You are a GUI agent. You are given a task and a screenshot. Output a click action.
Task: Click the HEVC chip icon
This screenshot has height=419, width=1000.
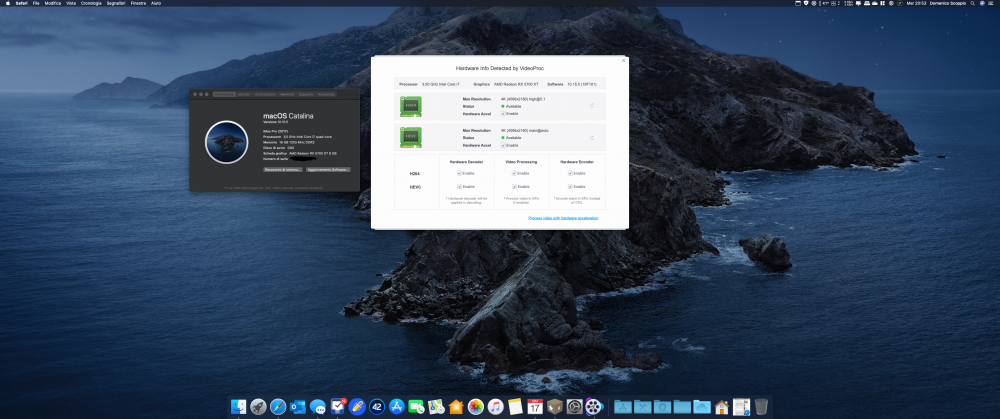(411, 137)
